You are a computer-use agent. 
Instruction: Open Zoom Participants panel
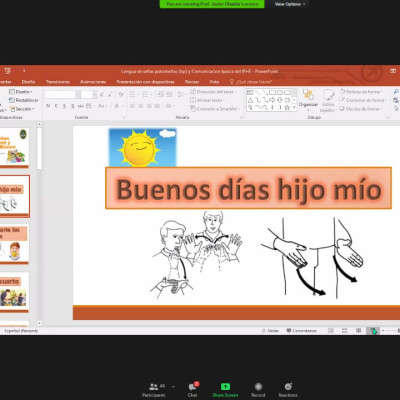point(154,390)
